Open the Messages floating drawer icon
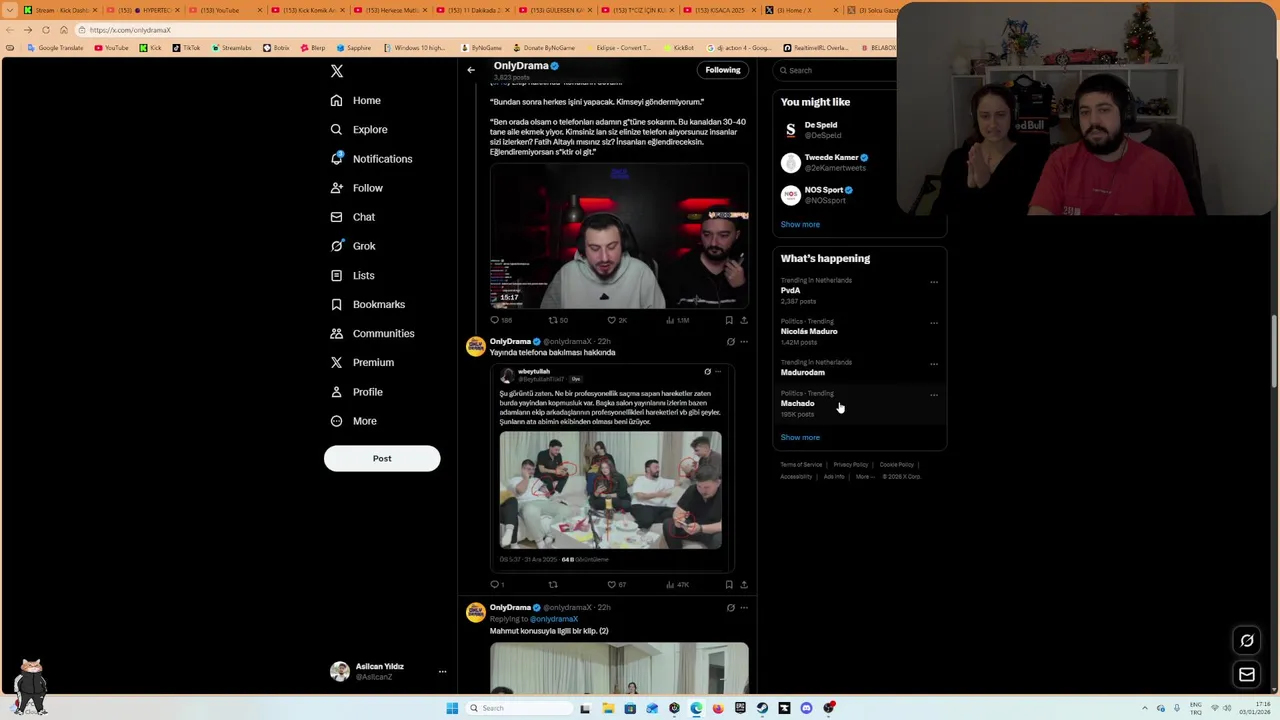The image size is (1280, 720). (1247, 675)
